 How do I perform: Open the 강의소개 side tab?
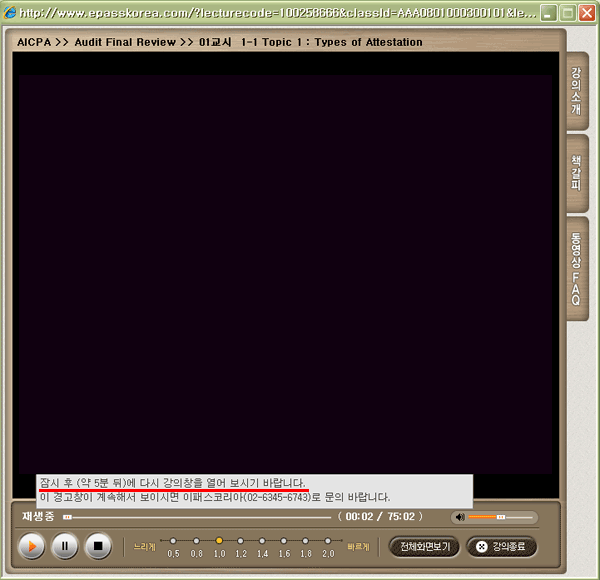click(576, 92)
